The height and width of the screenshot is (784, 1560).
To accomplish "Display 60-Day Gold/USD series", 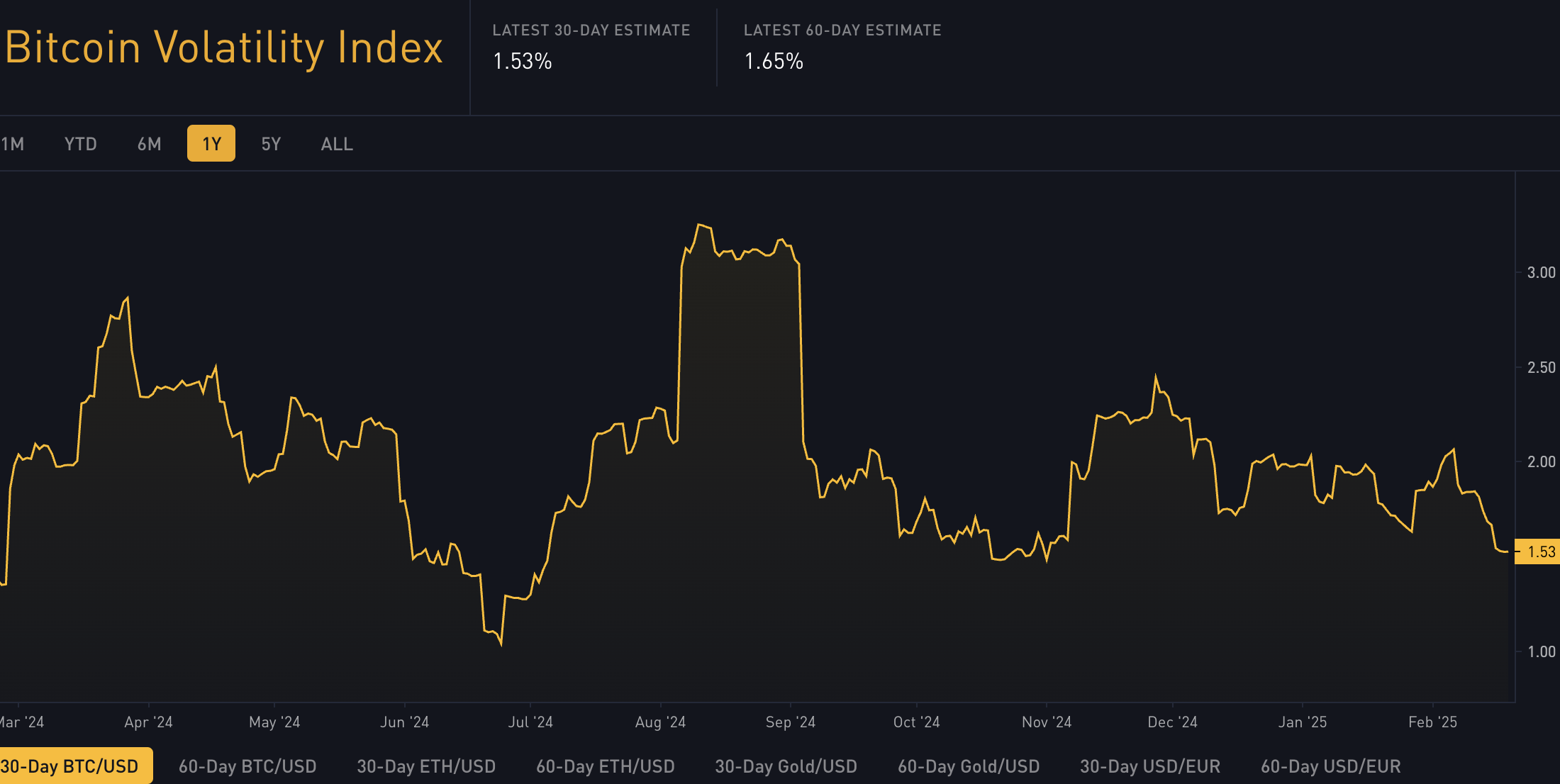I will click(969, 766).
